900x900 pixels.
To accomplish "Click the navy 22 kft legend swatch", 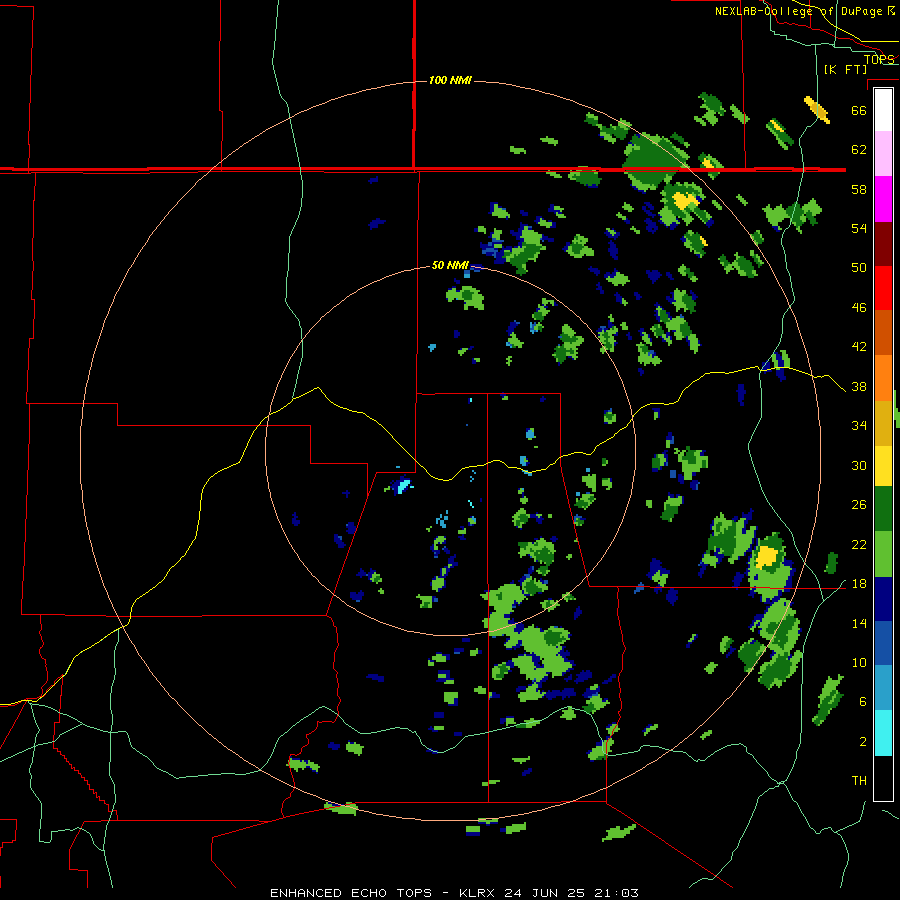I will tap(883, 599).
